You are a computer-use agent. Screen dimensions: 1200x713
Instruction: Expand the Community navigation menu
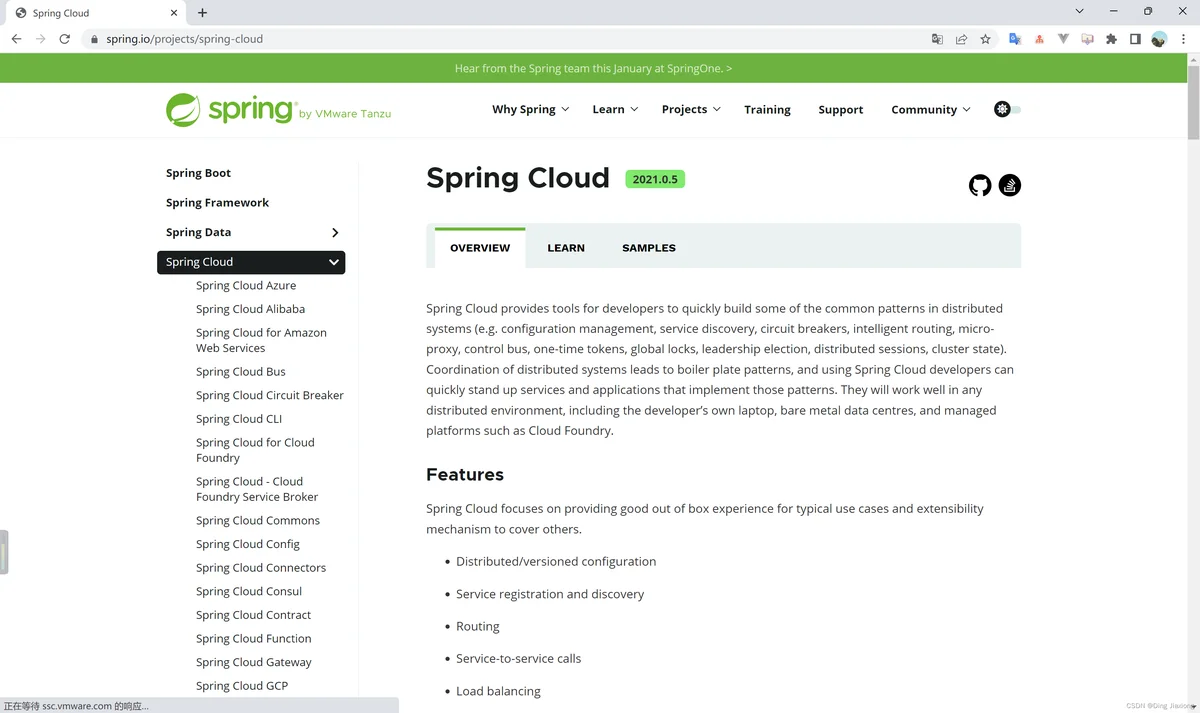tap(931, 109)
